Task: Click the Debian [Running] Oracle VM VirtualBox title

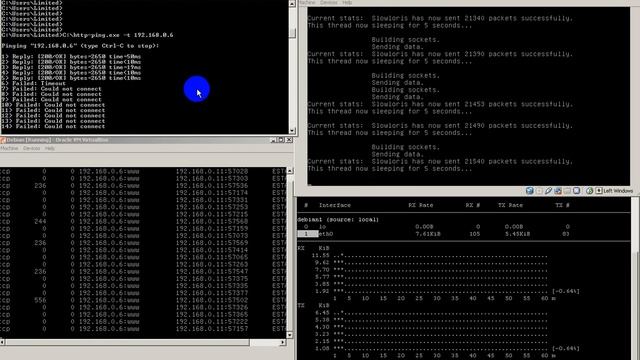Action: (57, 140)
